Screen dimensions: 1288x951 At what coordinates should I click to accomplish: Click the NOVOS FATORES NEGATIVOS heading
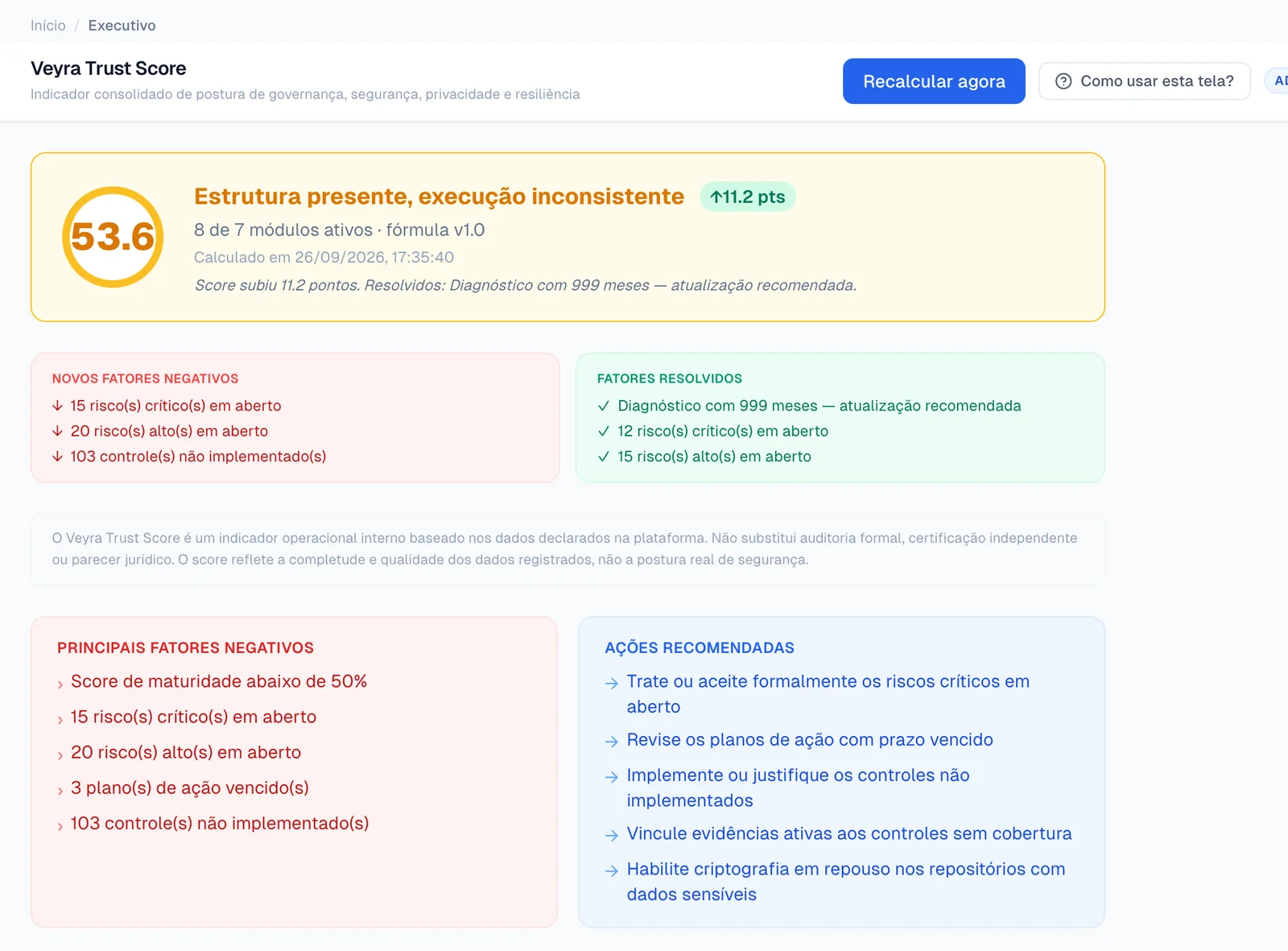coord(146,378)
